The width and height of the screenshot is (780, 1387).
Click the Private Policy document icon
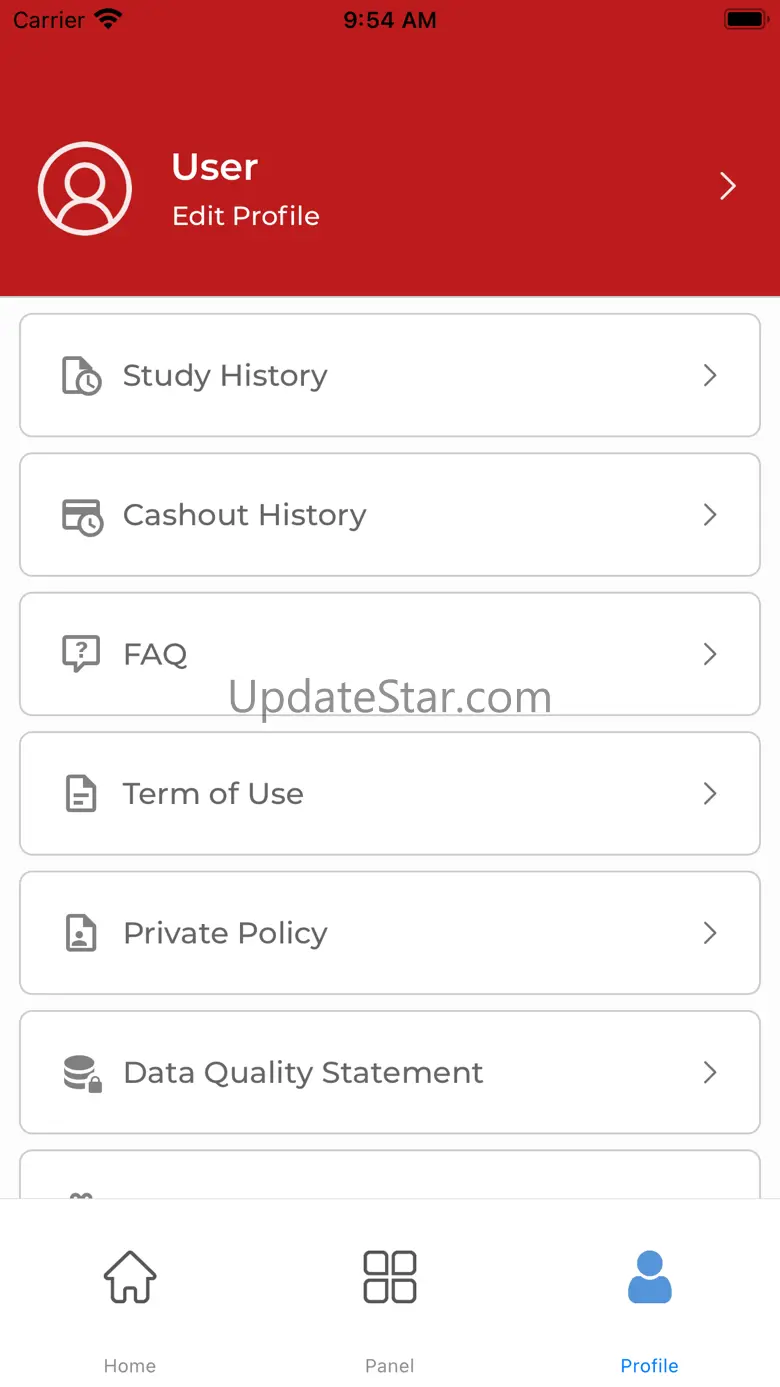point(81,933)
